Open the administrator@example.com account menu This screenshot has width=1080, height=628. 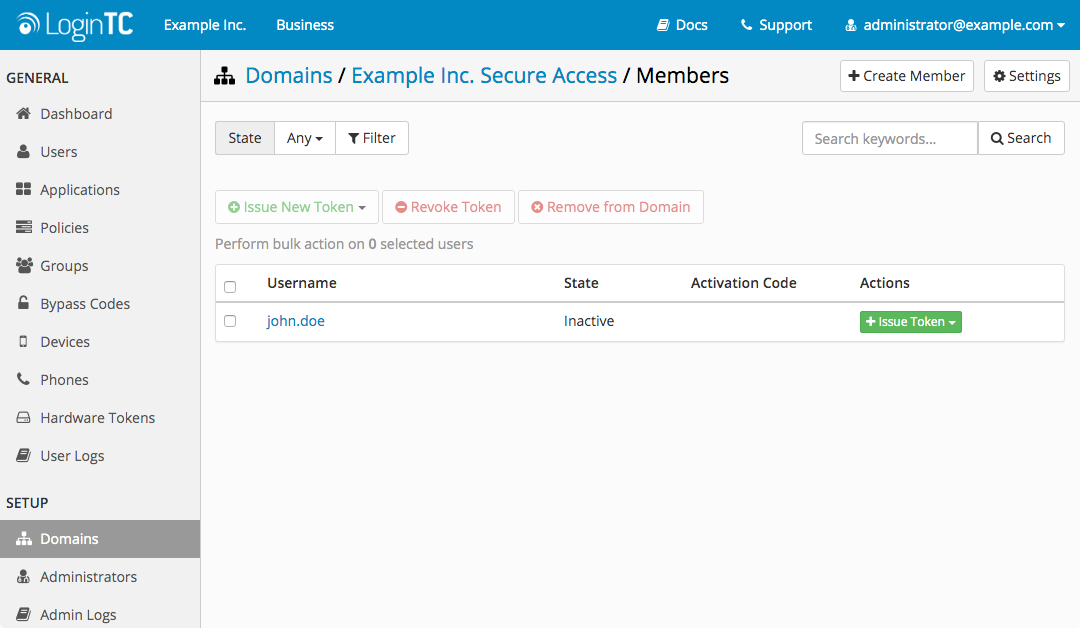[x=954, y=25]
